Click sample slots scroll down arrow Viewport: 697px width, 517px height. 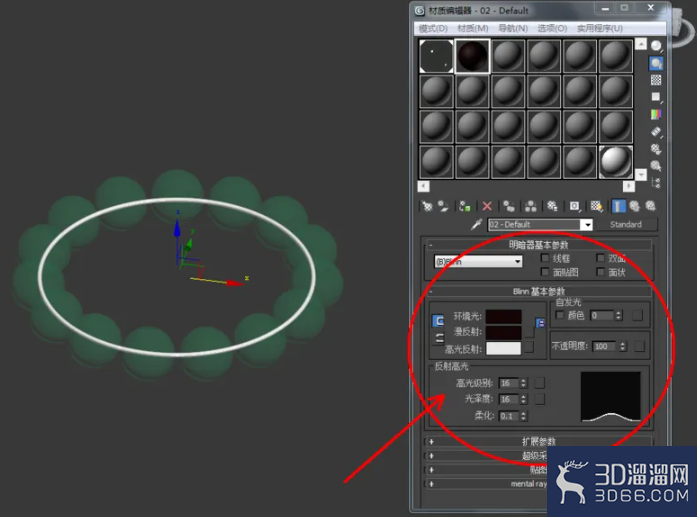641,174
